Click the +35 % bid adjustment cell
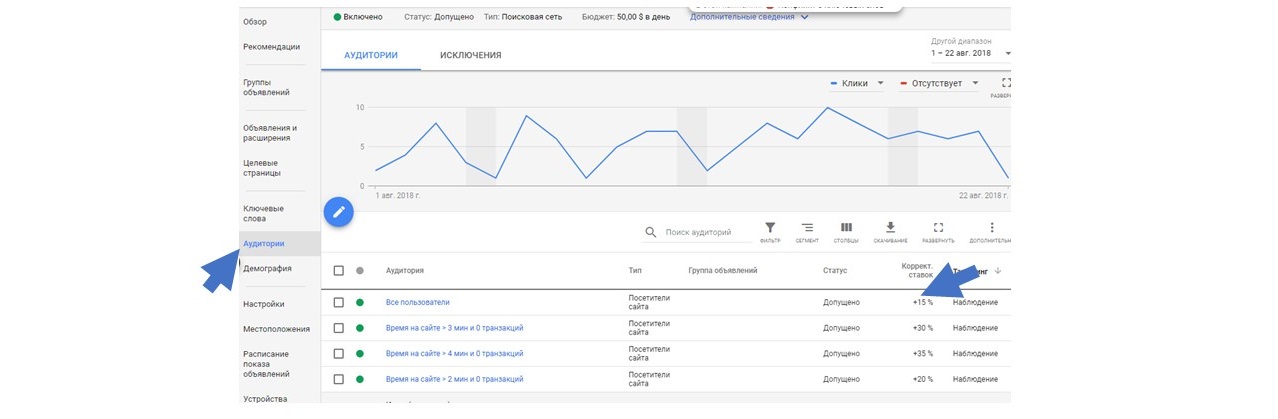 pyautogui.click(x=922, y=354)
